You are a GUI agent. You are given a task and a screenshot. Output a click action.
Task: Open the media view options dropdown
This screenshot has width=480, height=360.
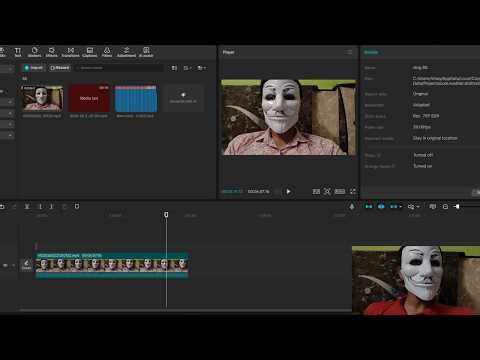point(187,68)
